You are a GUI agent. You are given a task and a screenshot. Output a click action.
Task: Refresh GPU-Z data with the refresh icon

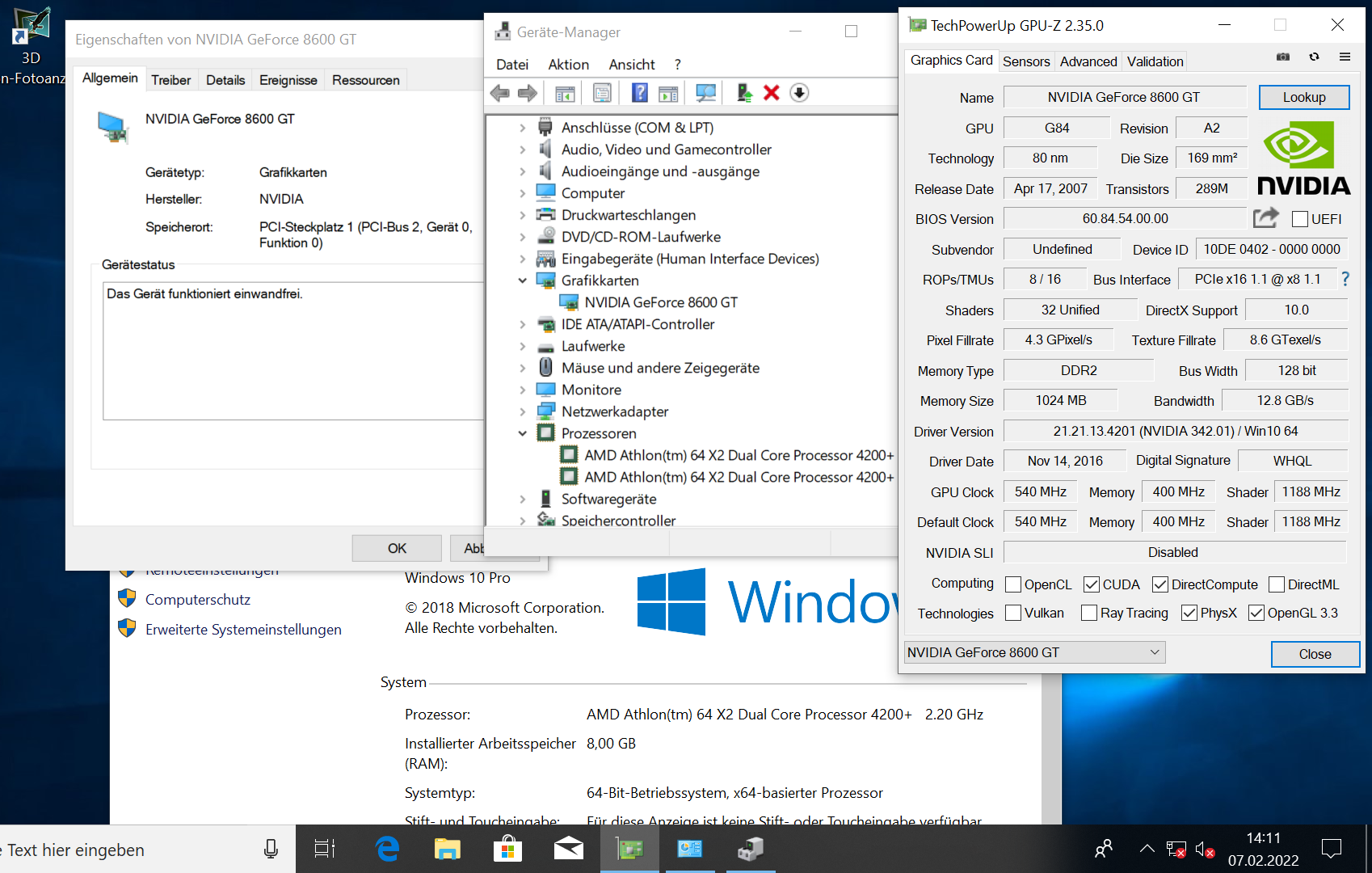(x=1315, y=57)
